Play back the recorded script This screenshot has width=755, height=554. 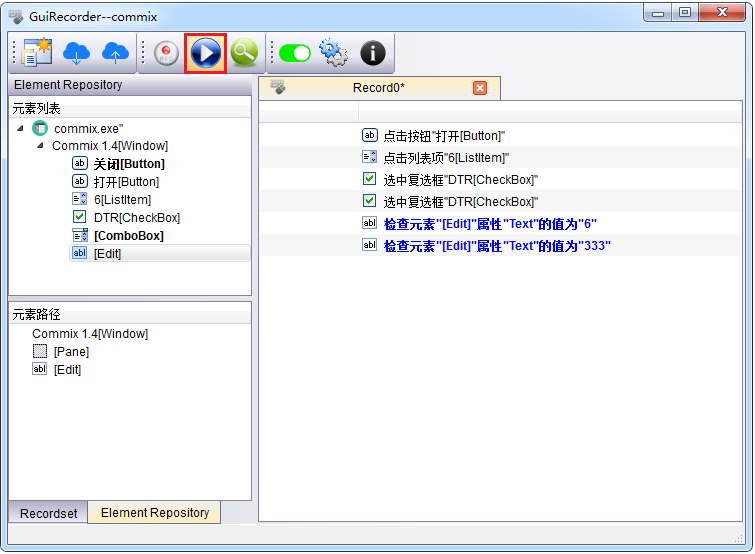[x=206, y=53]
